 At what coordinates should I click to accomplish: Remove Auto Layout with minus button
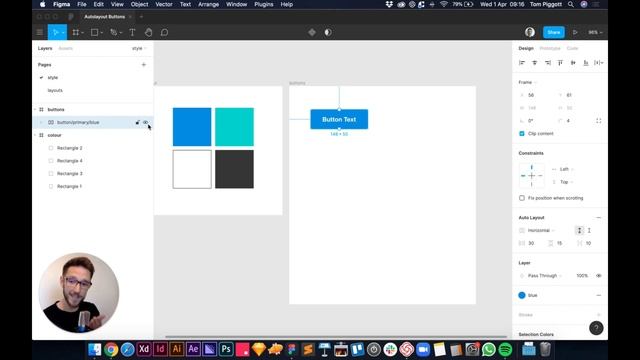599,218
